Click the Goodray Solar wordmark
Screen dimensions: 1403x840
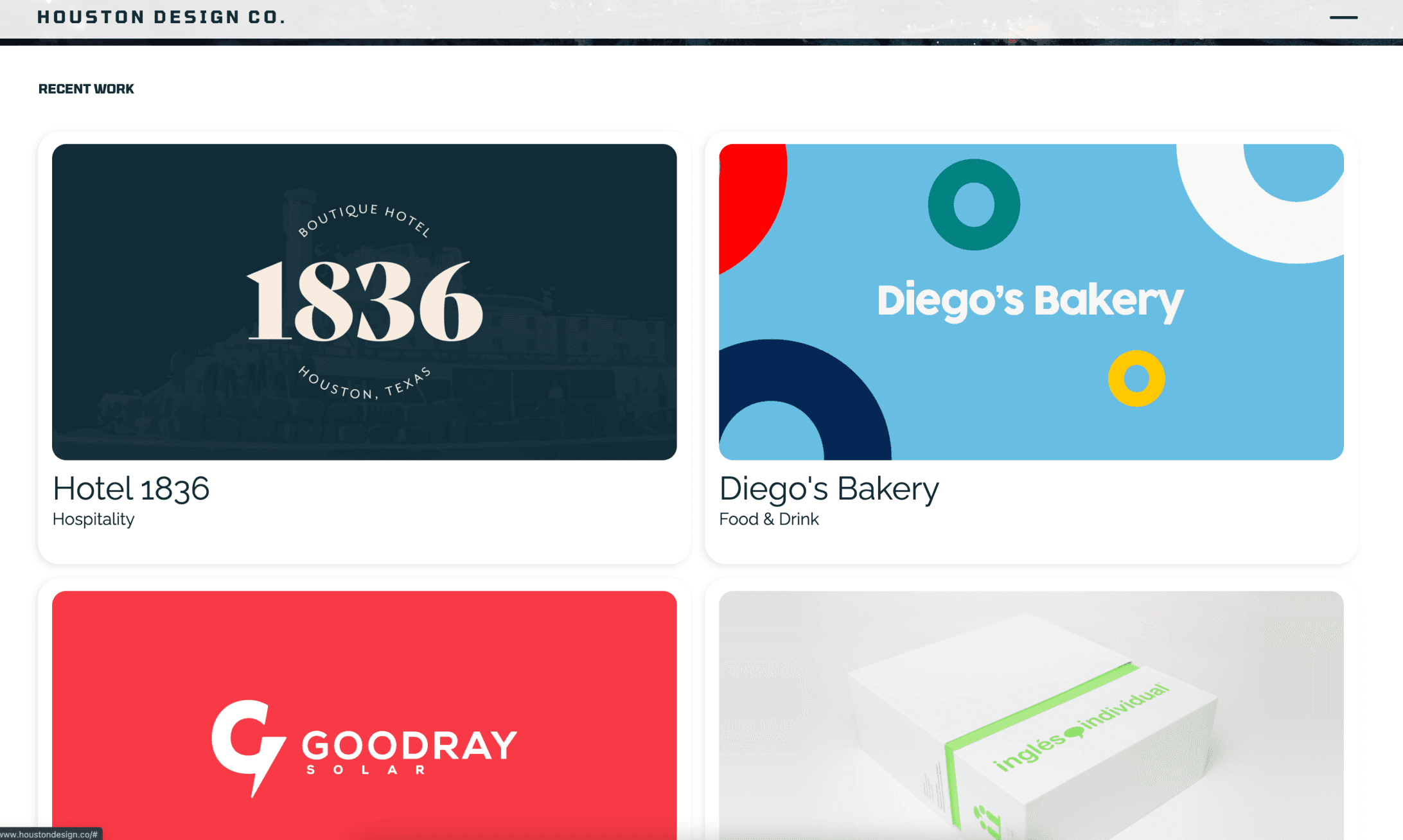(410, 752)
